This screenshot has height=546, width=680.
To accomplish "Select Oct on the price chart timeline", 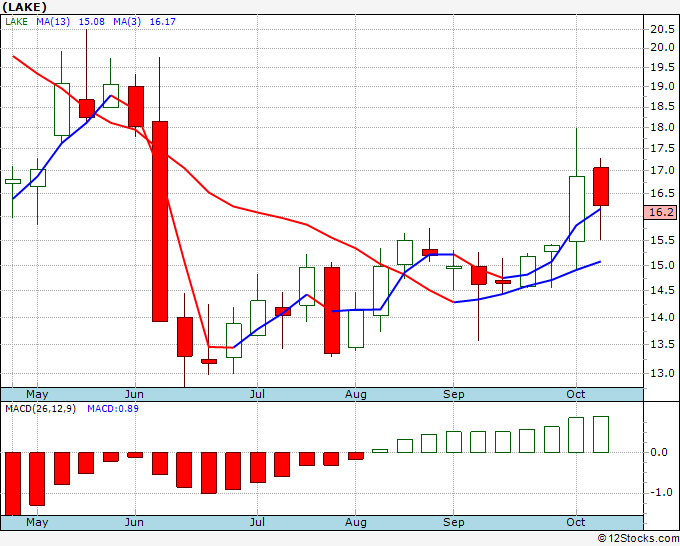I will pos(576,394).
